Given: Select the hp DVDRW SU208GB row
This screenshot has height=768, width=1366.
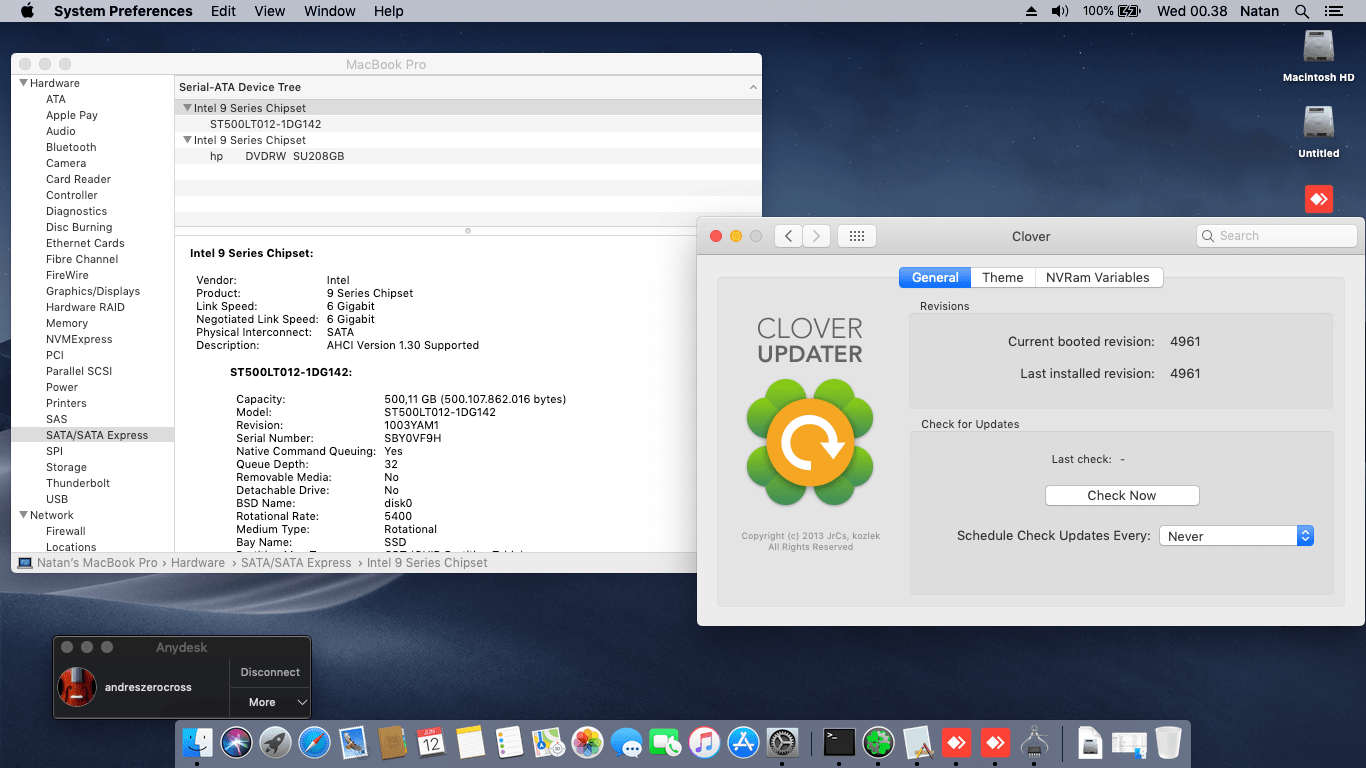Looking at the screenshot, I should 468,156.
